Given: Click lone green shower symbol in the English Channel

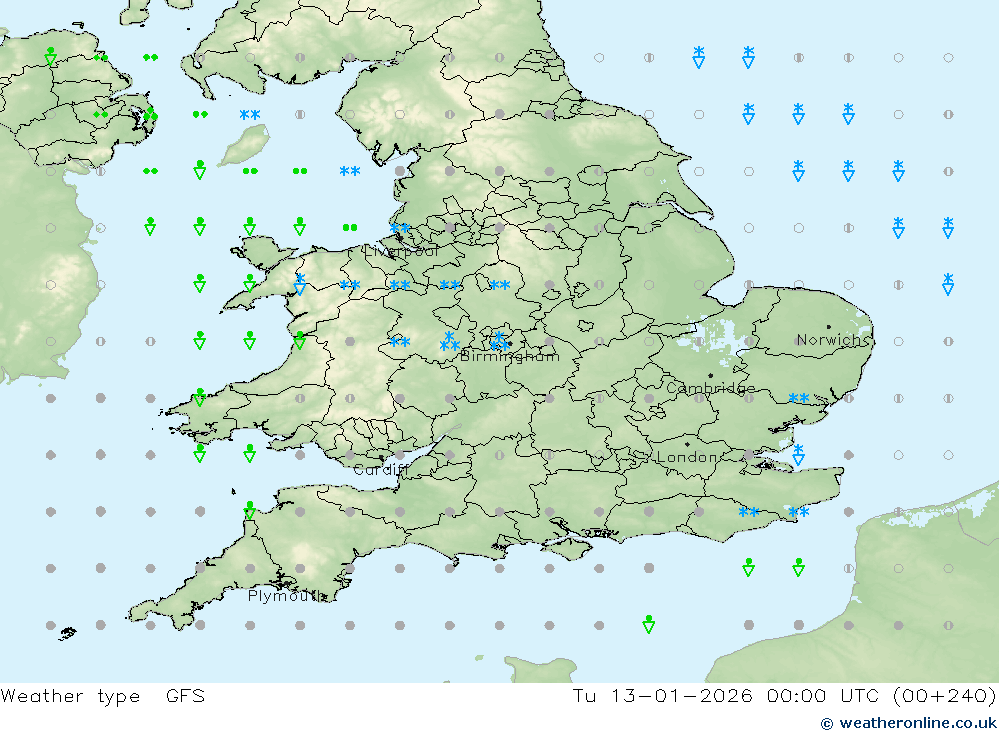Looking at the screenshot, I should click(649, 624).
